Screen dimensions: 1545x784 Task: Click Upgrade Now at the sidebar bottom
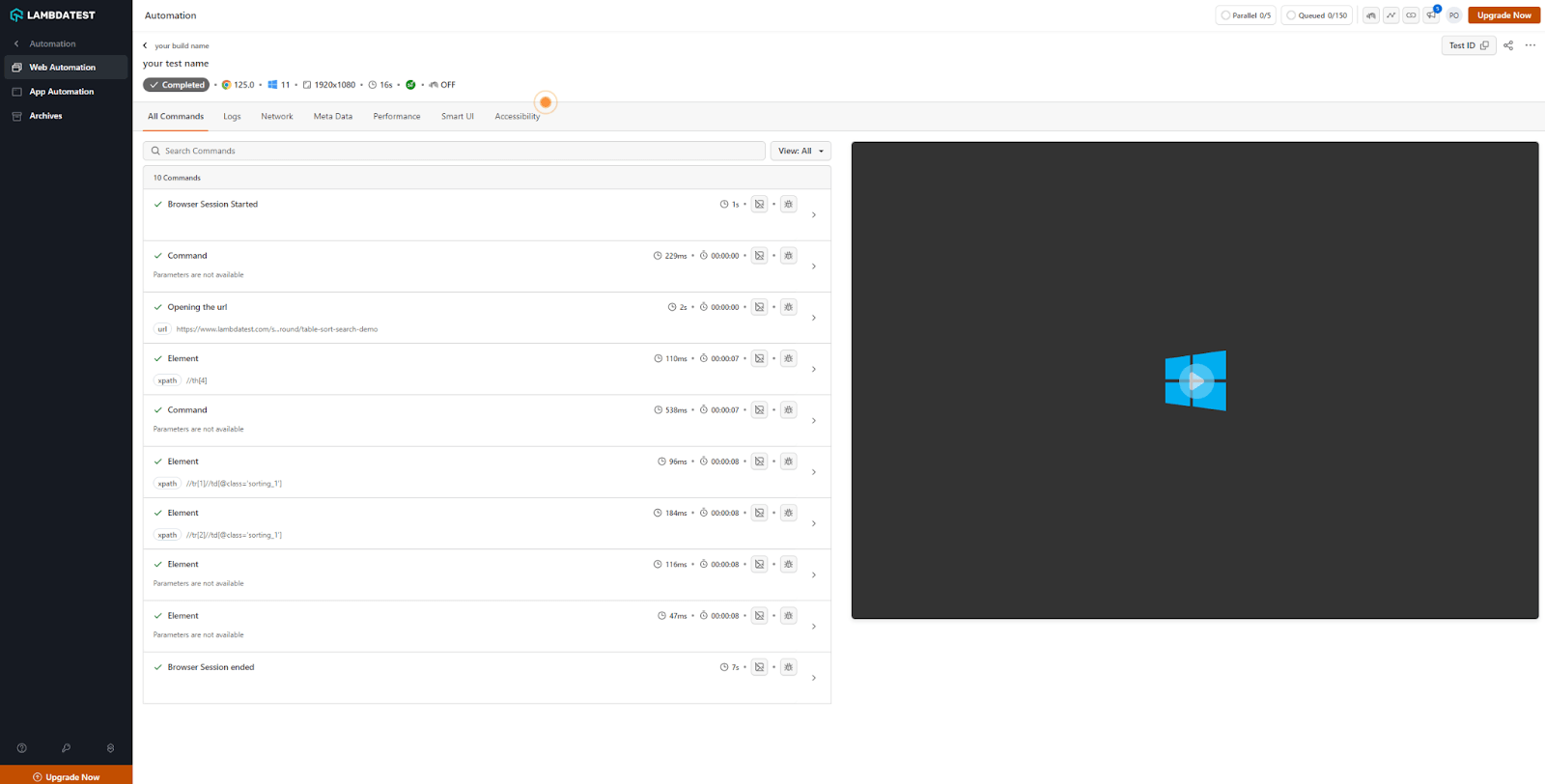pos(66,775)
